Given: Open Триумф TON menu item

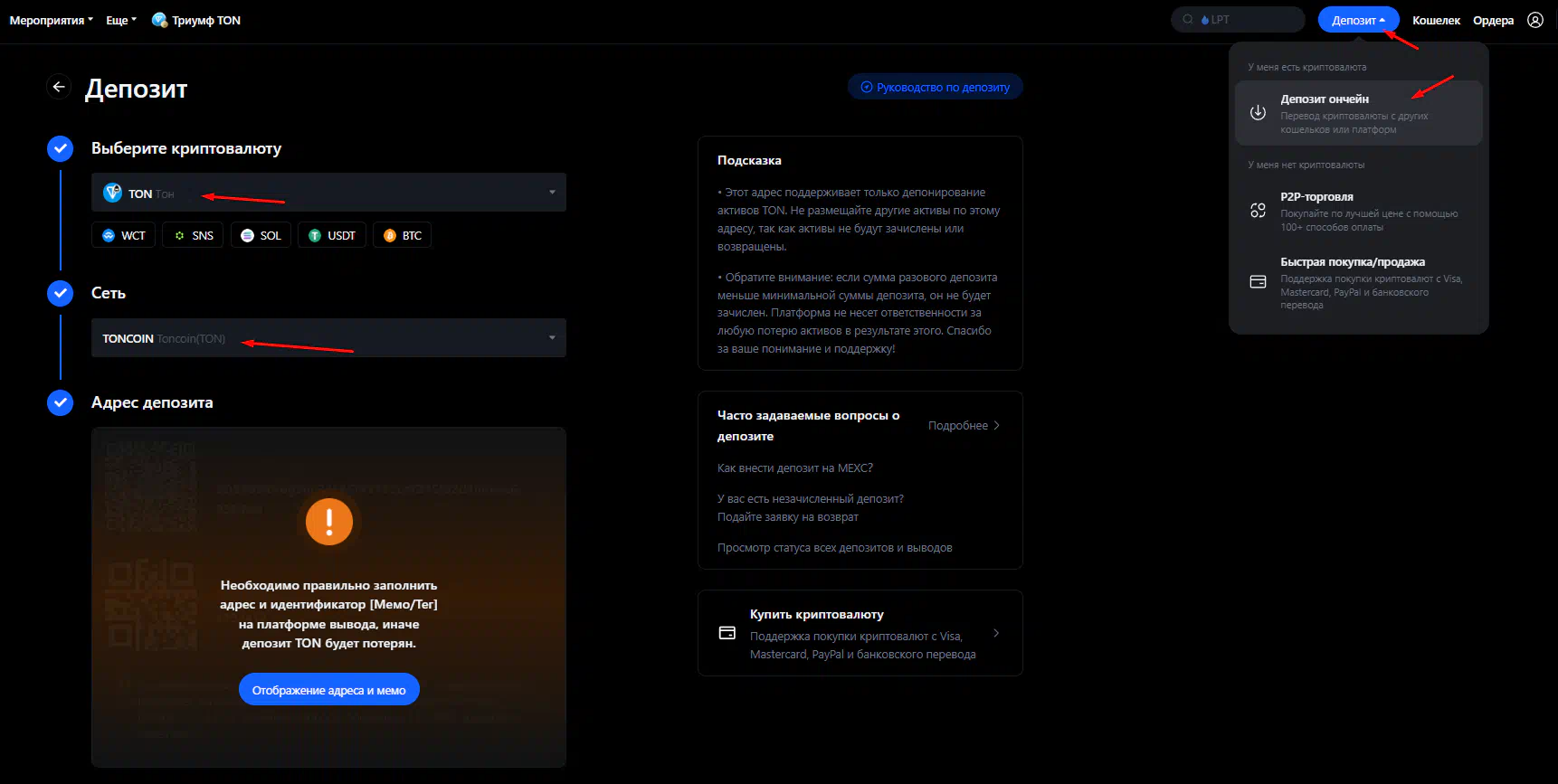Looking at the screenshot, I should click(x=196, y=20).
